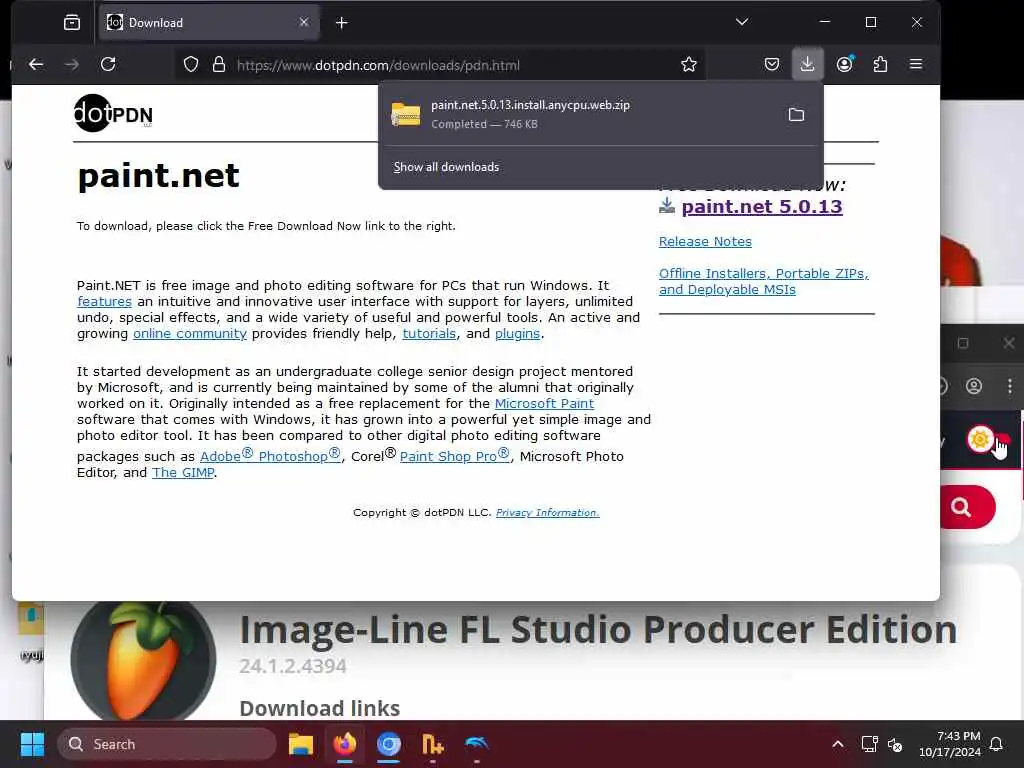1024x768 pixels.
Task: Click the Firefox forward arrow button
Action: [72, 64]
